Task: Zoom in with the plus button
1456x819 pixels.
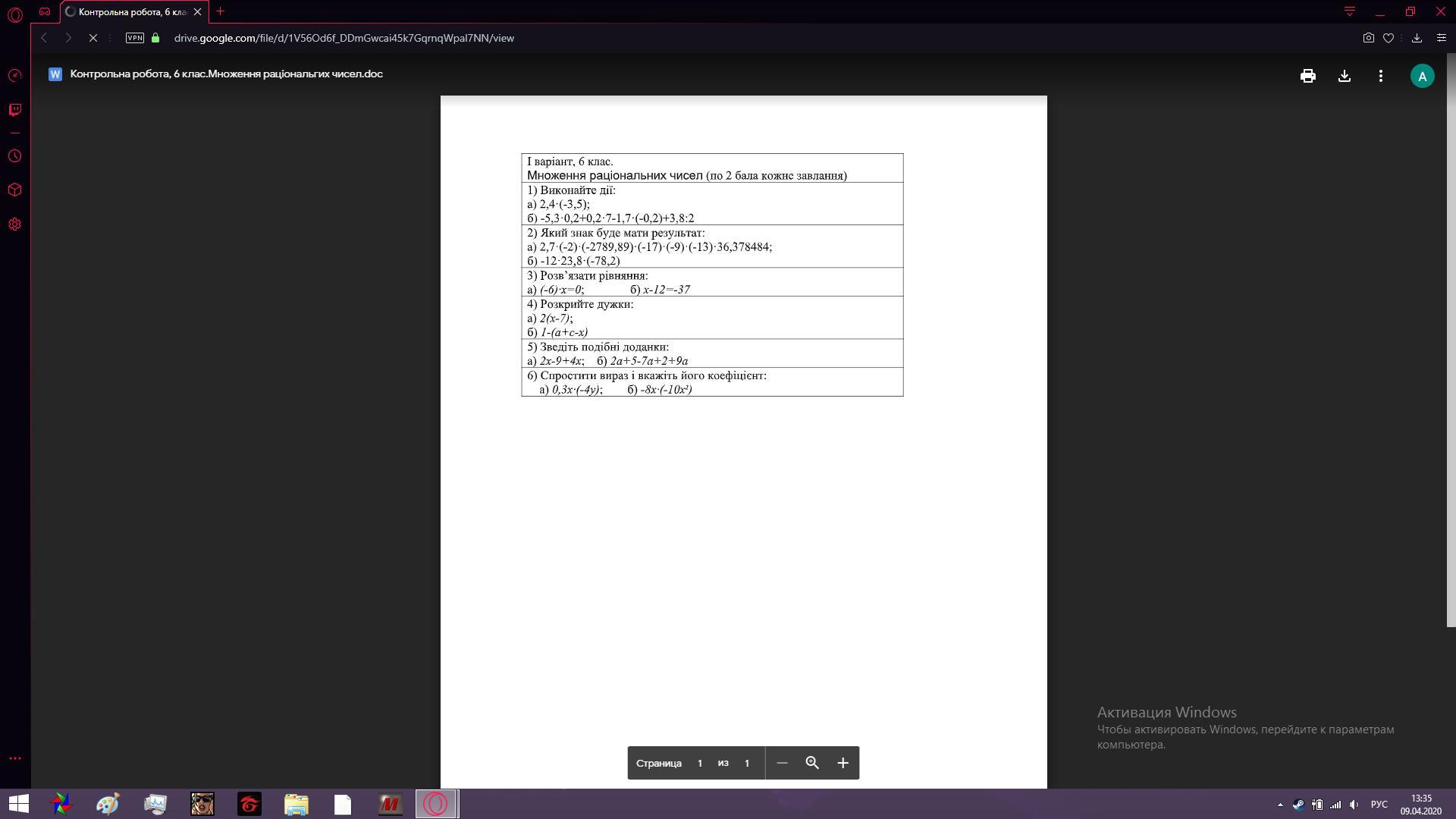Action: (x=843, y=763)
